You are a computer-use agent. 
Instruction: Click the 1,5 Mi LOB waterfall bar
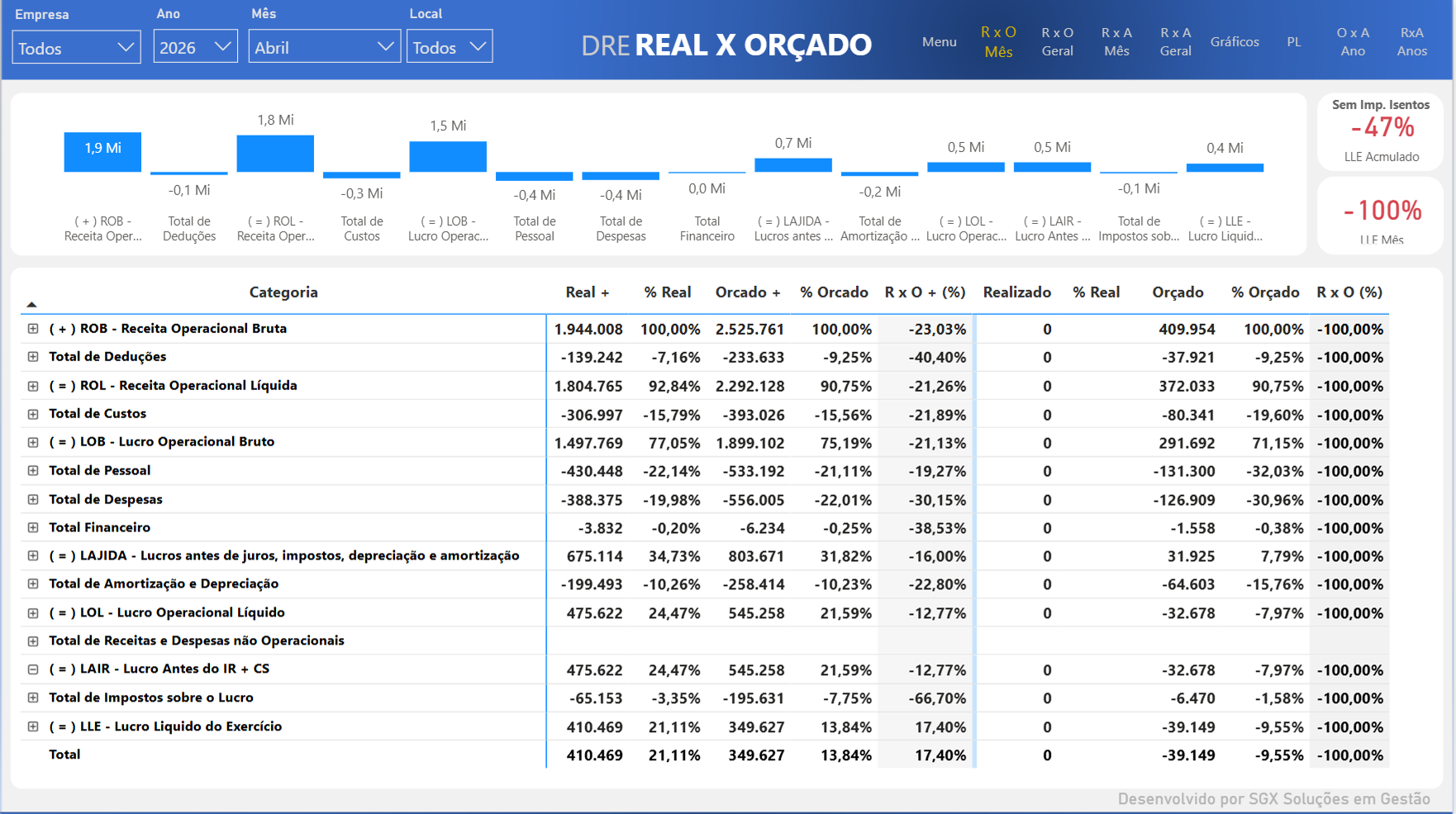(x=448, y=157)
